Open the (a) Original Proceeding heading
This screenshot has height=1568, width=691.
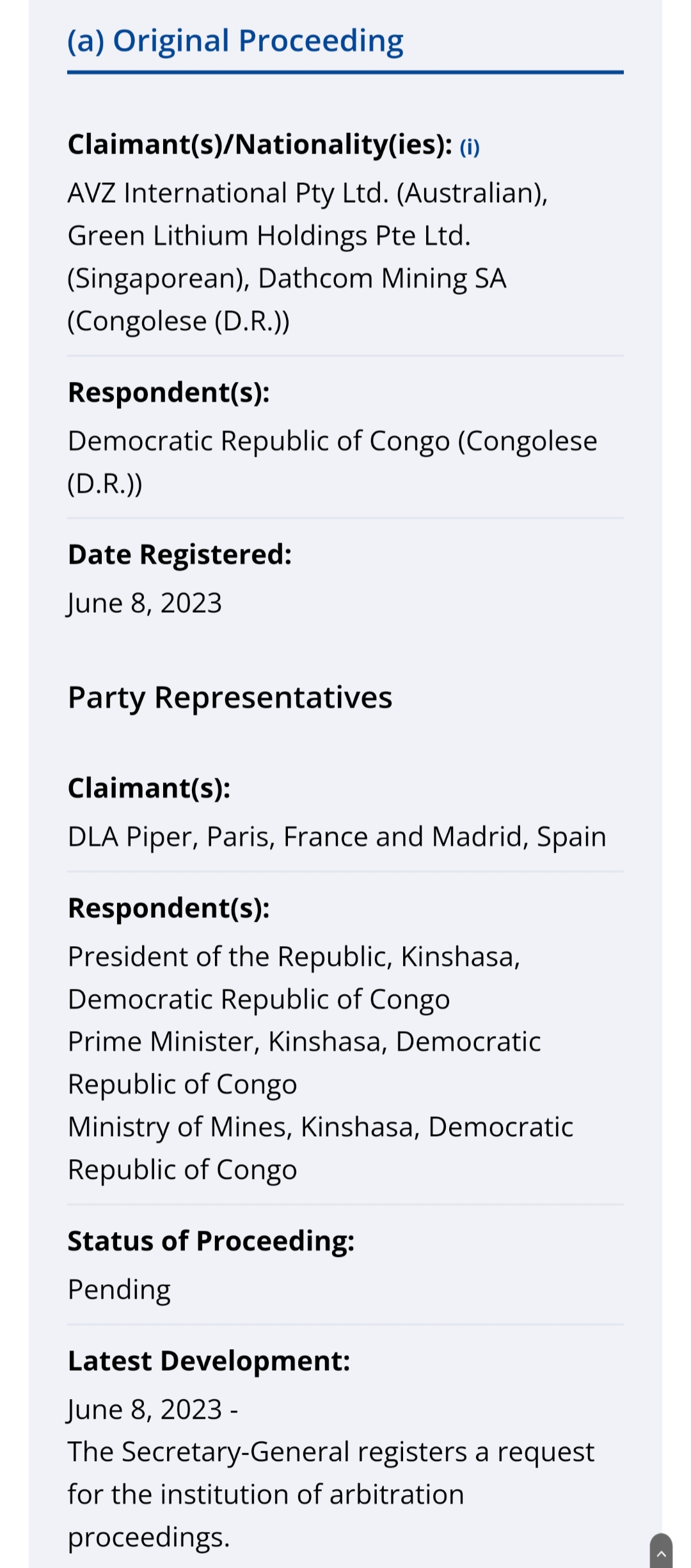[235, 41]
